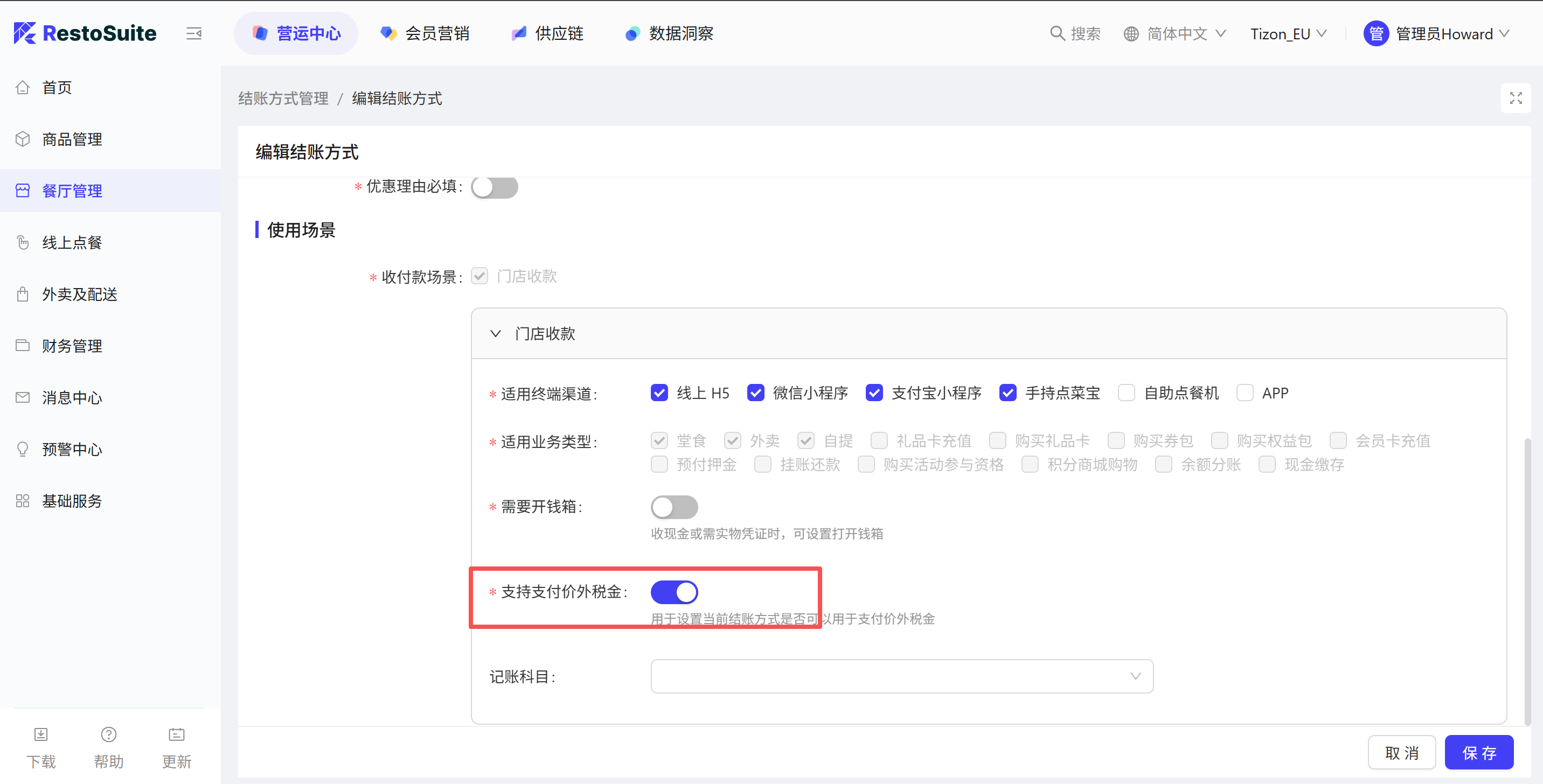The height and width of the screenshot is (784, 1543).
Task: Click the fullscreen expand icon
Action: tap(1516, 98)
